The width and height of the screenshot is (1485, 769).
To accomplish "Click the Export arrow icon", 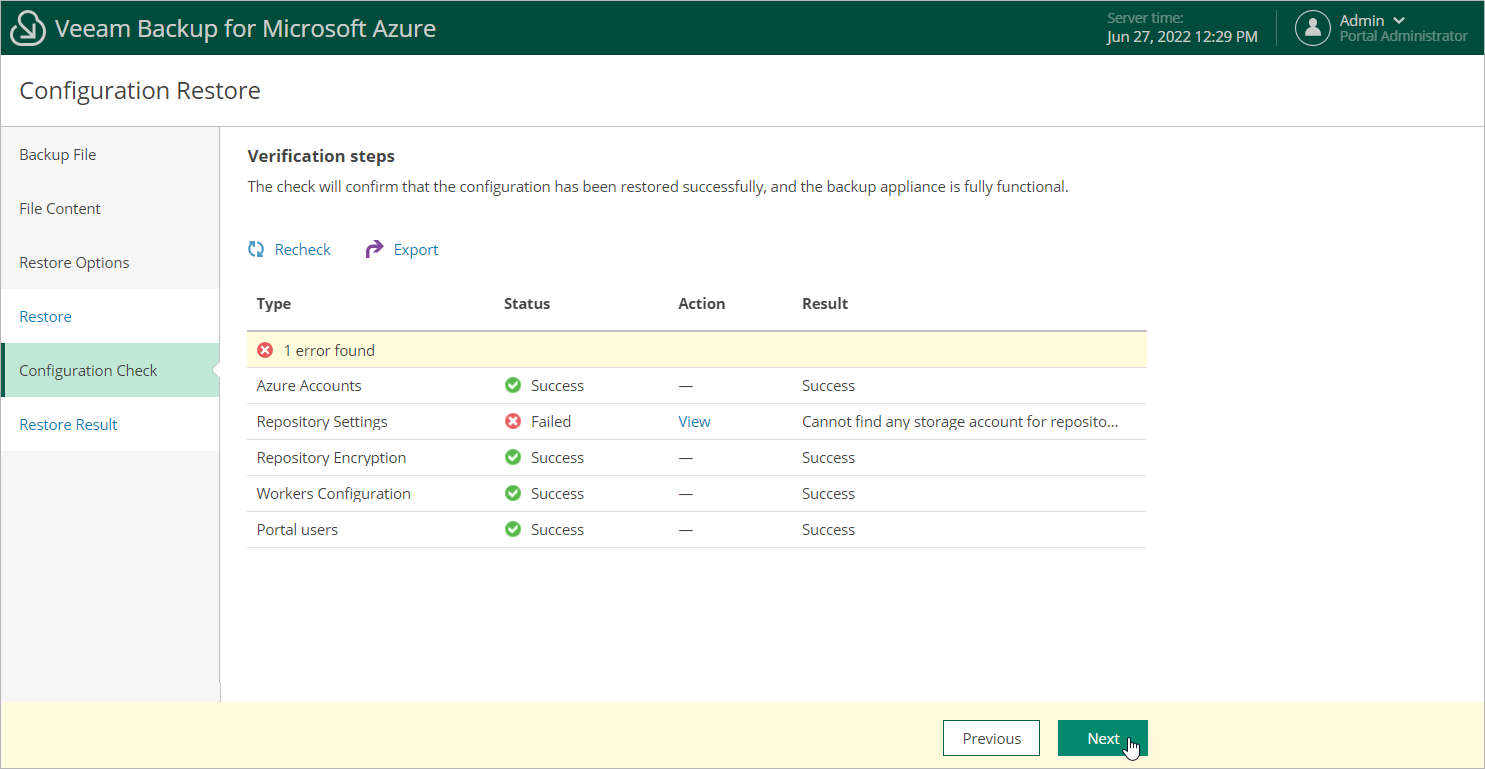I will pos(374,250).
